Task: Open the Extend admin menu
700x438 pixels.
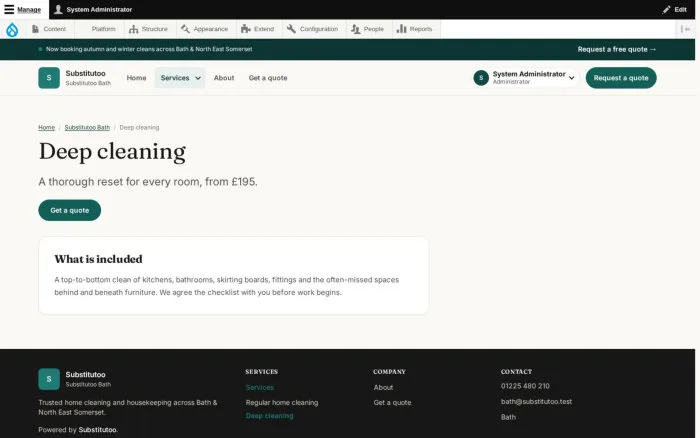Action: [x=258, y=29]
